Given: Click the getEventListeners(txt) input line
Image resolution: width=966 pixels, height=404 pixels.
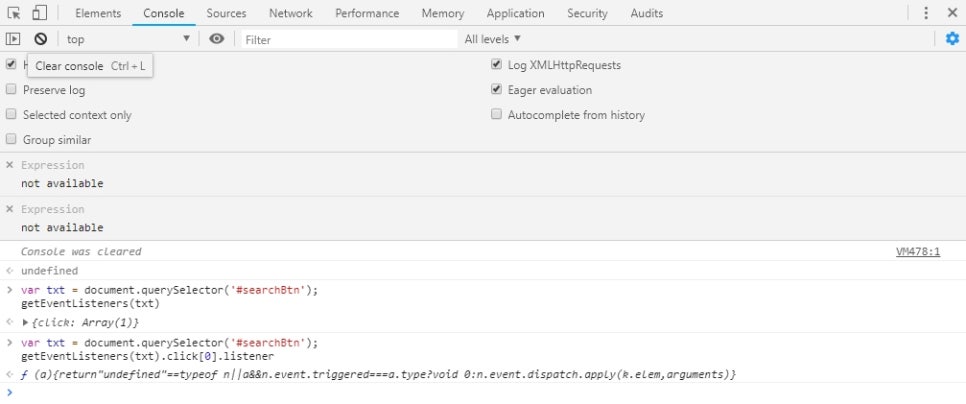Looking at the screenshot, I should pyautogui.click(x=90, y=303).
